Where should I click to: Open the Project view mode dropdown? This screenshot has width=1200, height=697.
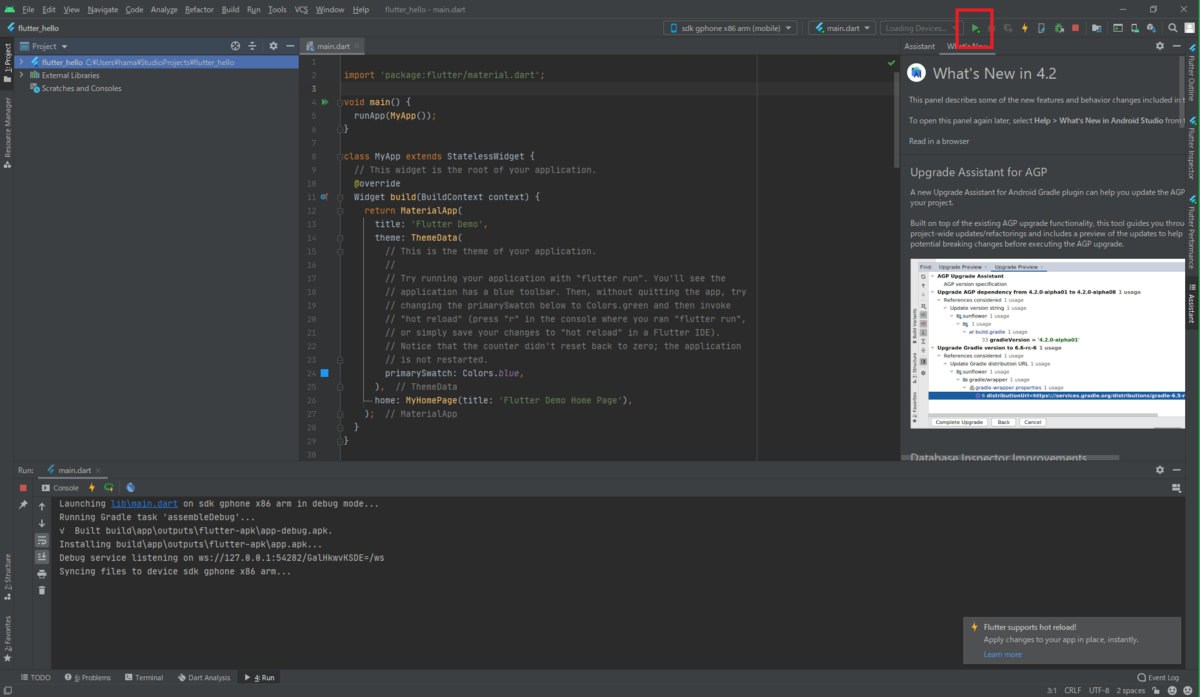[49, 46]
